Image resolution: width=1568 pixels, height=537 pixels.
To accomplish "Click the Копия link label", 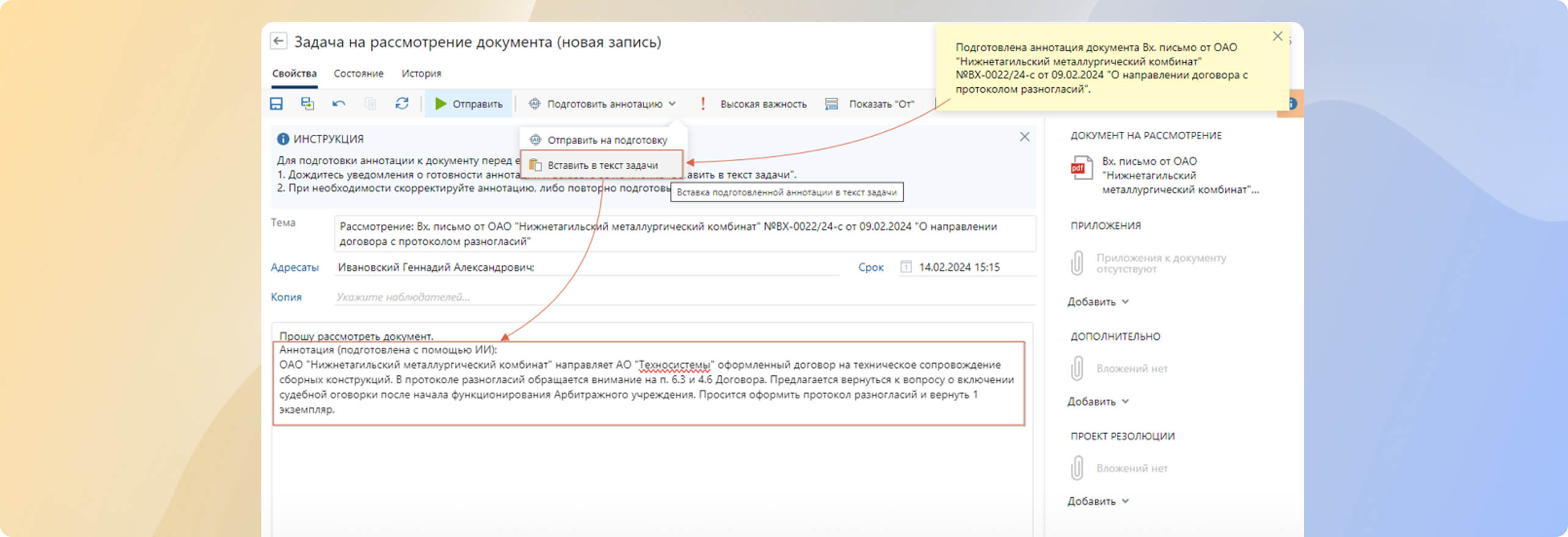I will click(286, 297).
